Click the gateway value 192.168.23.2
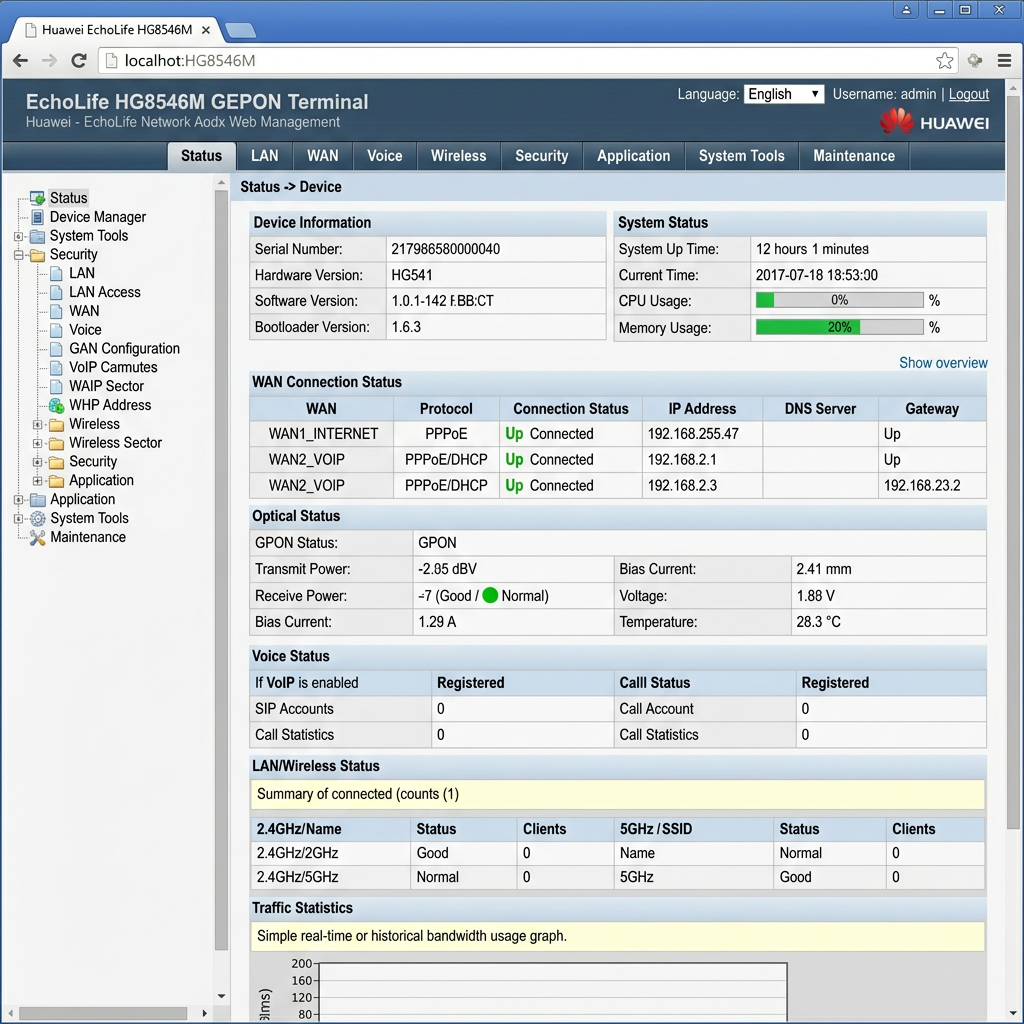Screen dimensions: 1024x1024 [x=921, y=486]
